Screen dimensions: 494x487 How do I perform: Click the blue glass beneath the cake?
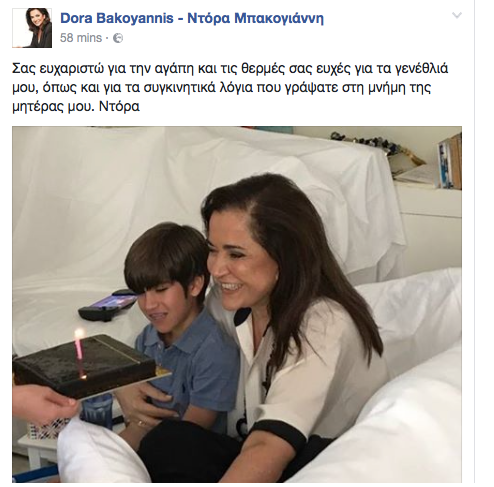(x=97, y=409)
